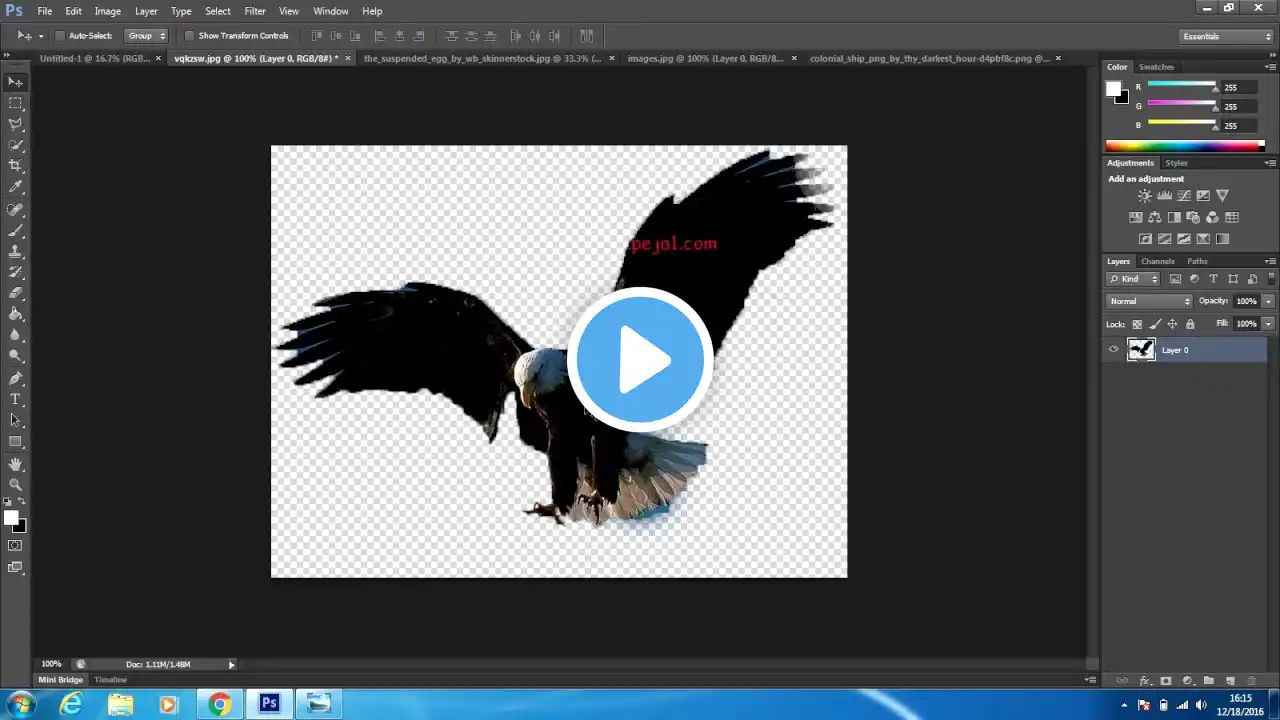This screenshot has height=720, width=1280.
Task: Enable Show Transform Controls checkbox
Action: click(190, 36)
